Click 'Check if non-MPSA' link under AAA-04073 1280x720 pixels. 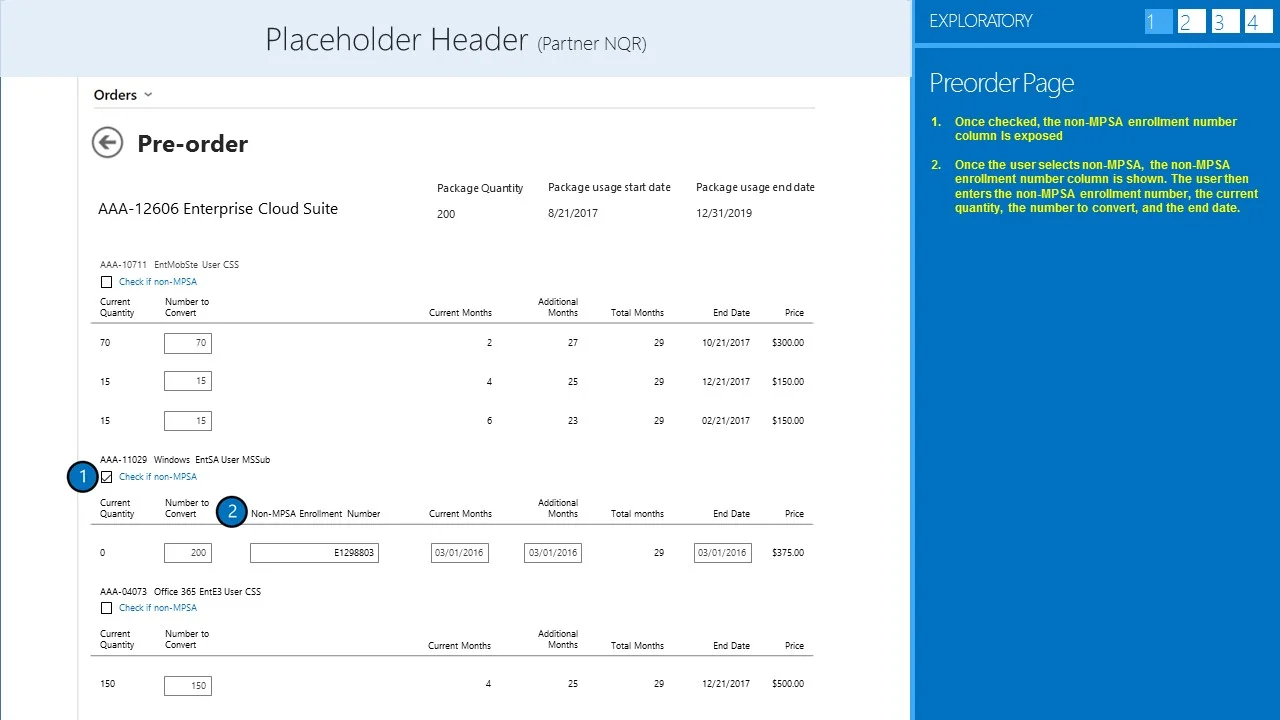point(158,608)
